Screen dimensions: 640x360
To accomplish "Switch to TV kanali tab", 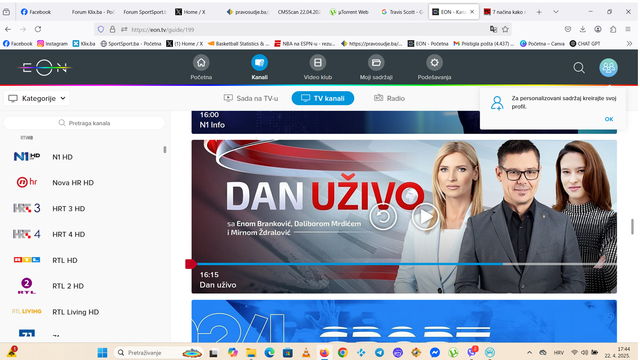I will point(322,98).
